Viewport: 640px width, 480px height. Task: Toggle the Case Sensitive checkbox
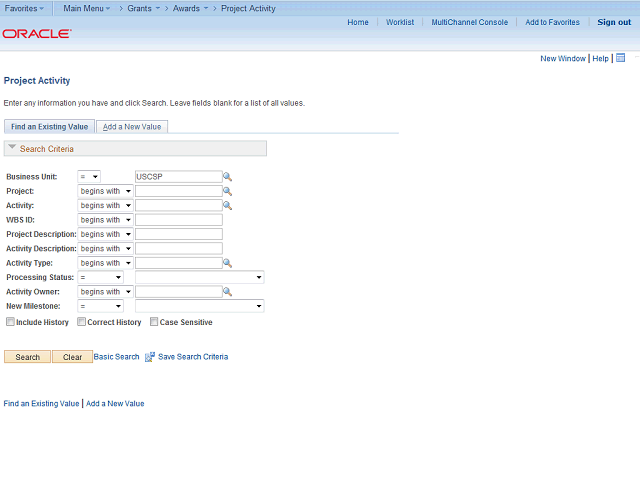coord(154,322)
